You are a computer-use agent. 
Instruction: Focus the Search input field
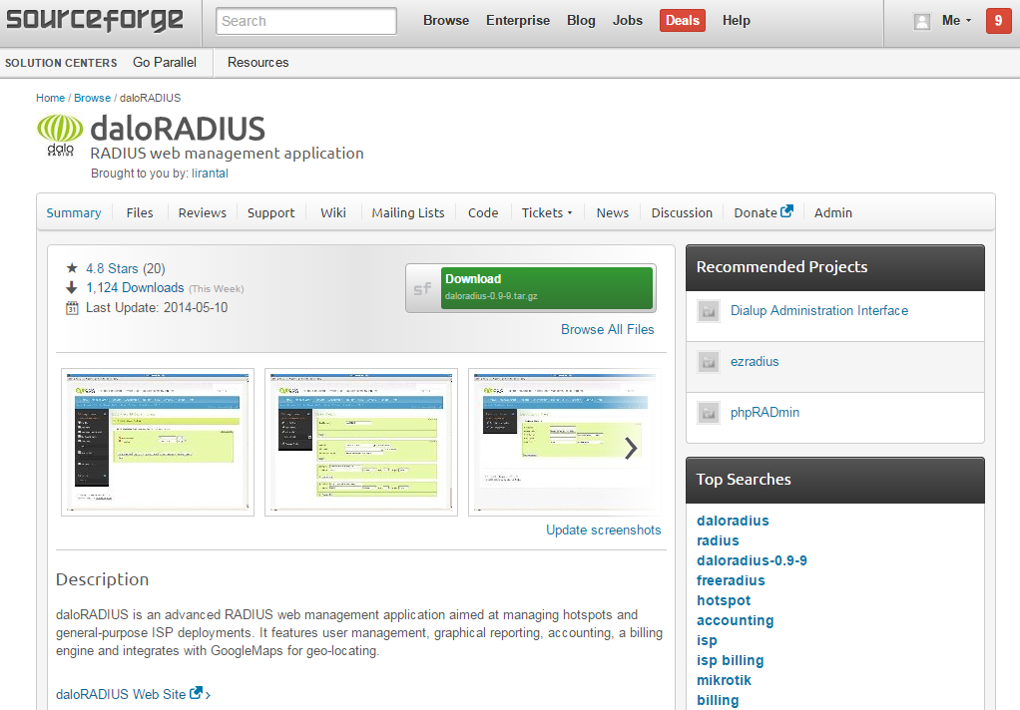[306, 21]
